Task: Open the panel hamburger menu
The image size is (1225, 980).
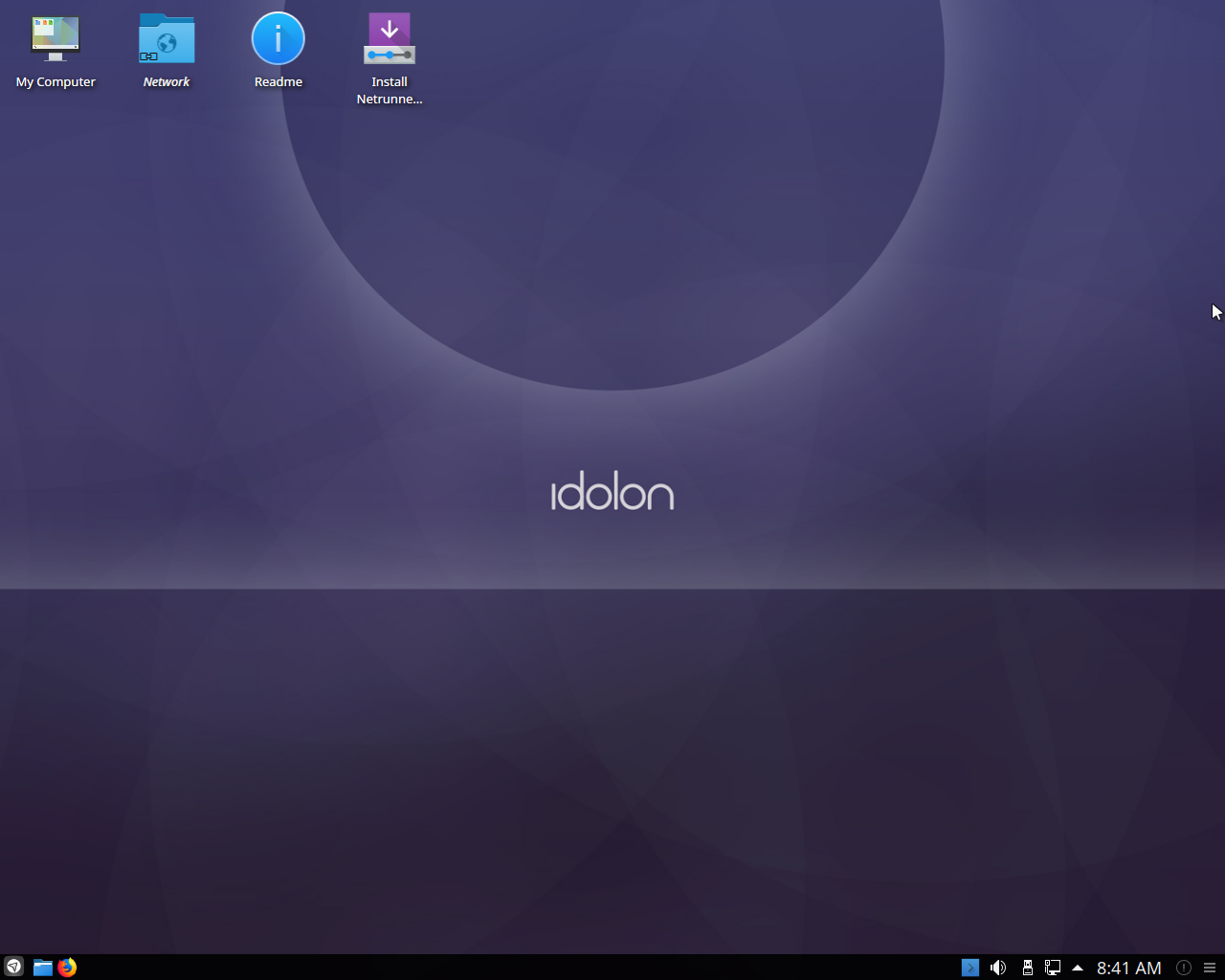Action: pos(1210,968)
